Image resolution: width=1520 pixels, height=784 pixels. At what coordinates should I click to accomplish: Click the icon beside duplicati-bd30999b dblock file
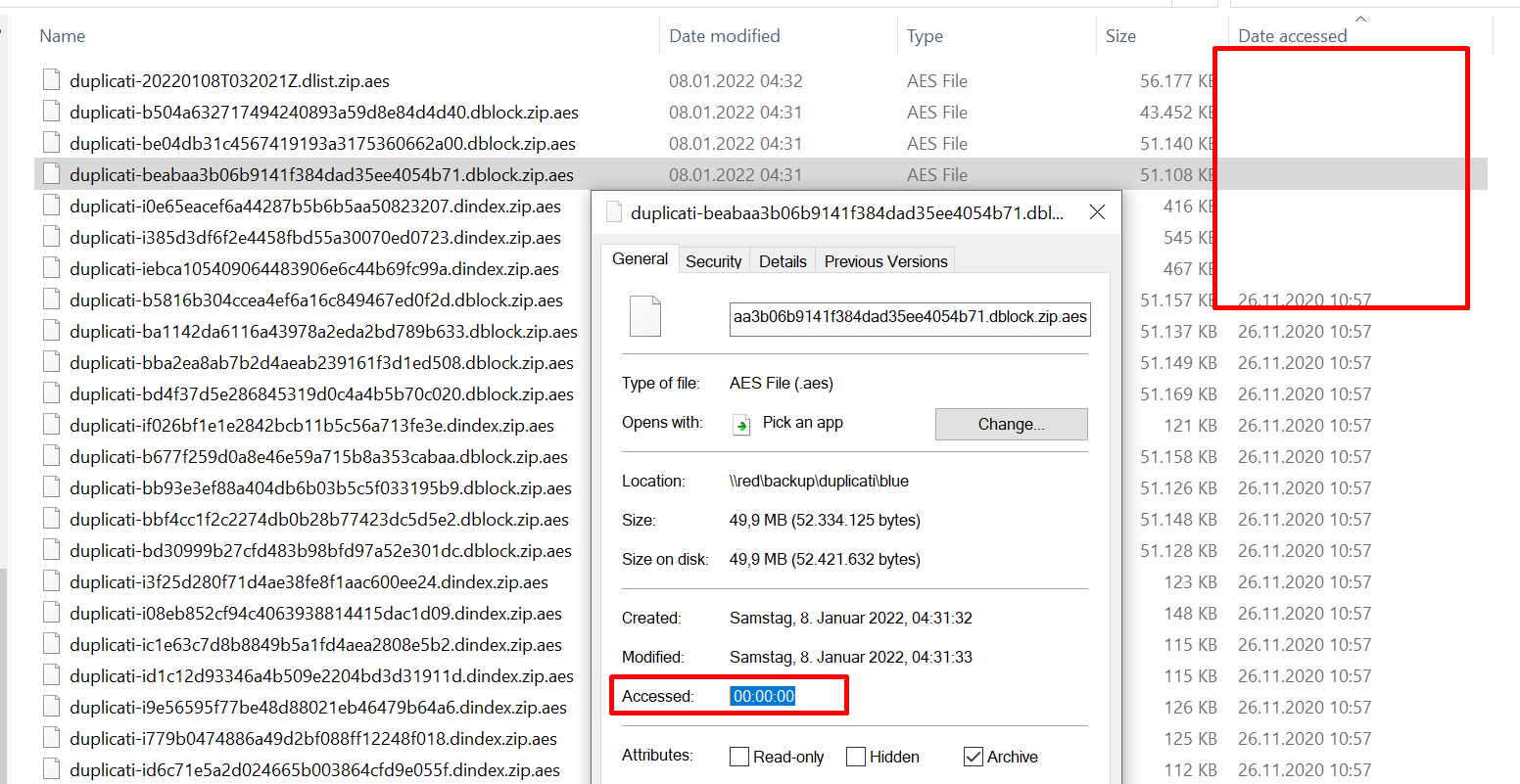click(x=50, y=550)
